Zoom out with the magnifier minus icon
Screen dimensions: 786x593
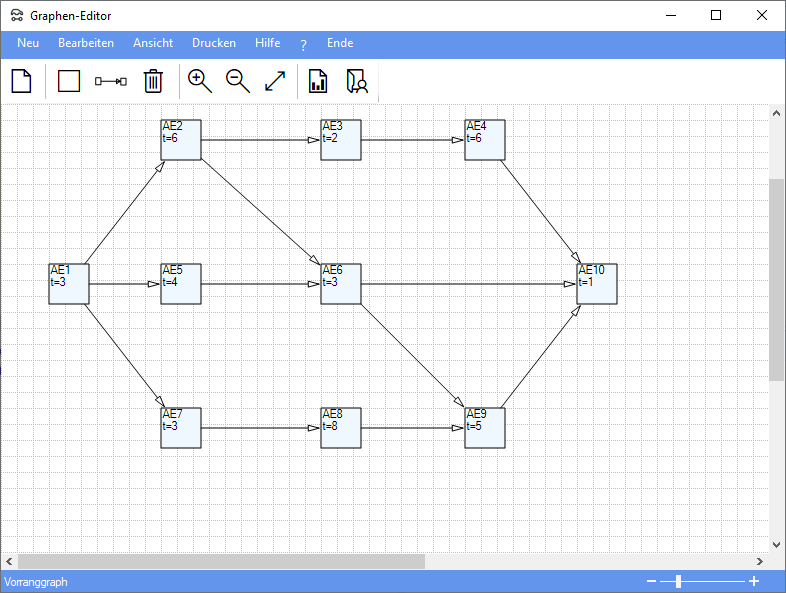pyautogui.click(x=238, y=81)
